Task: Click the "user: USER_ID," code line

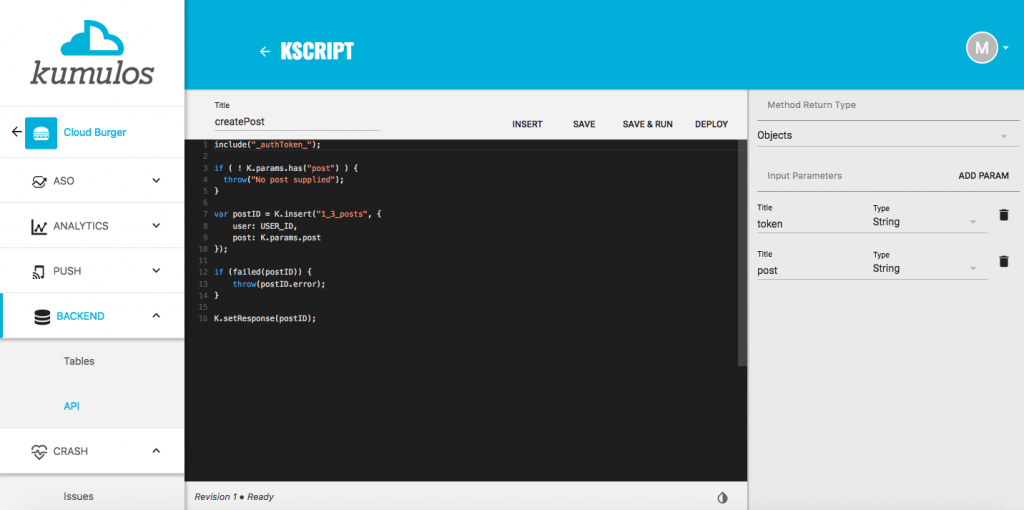Action: click(x=264, y=226)
